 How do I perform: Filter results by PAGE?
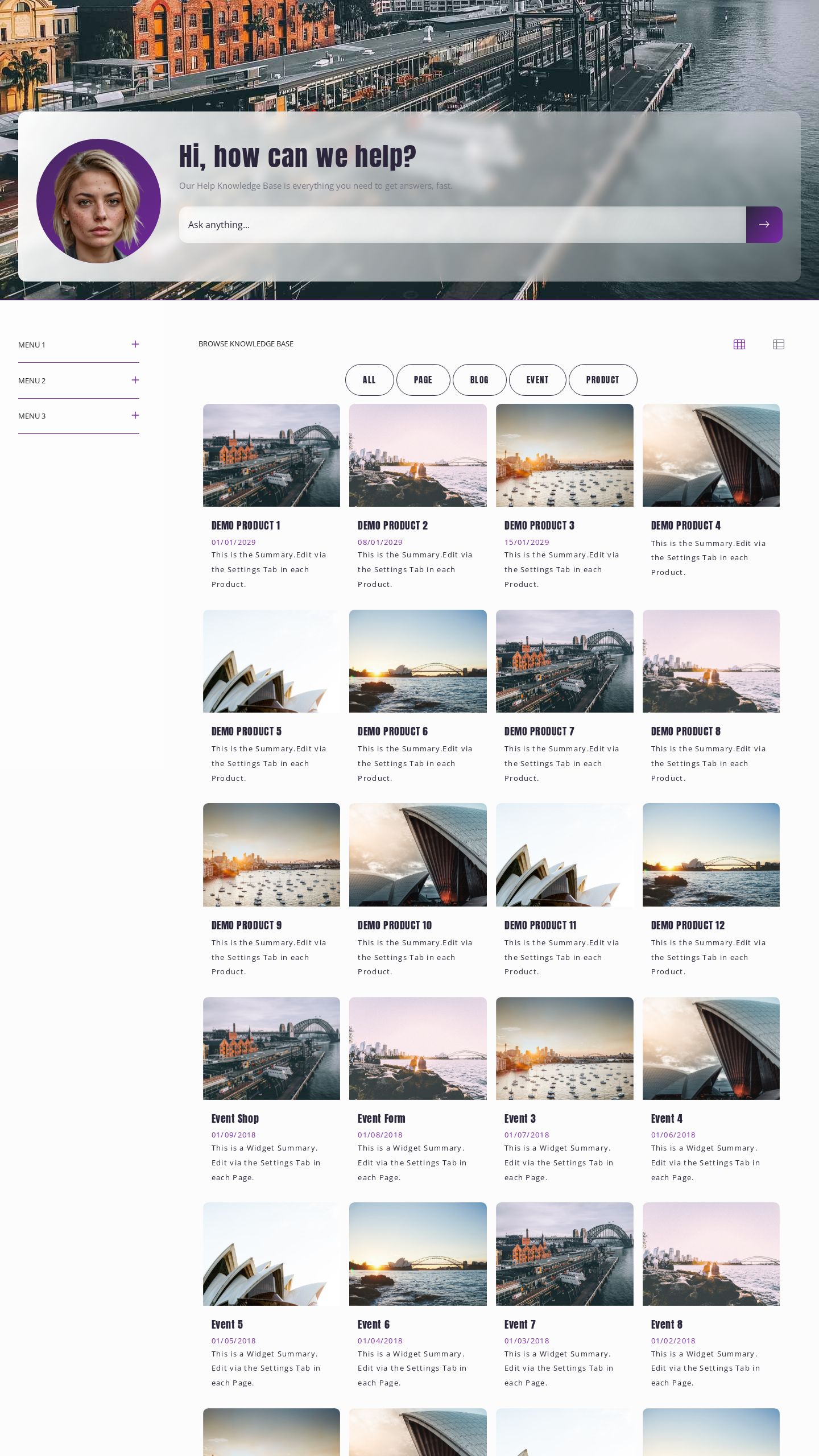(423, 380)
